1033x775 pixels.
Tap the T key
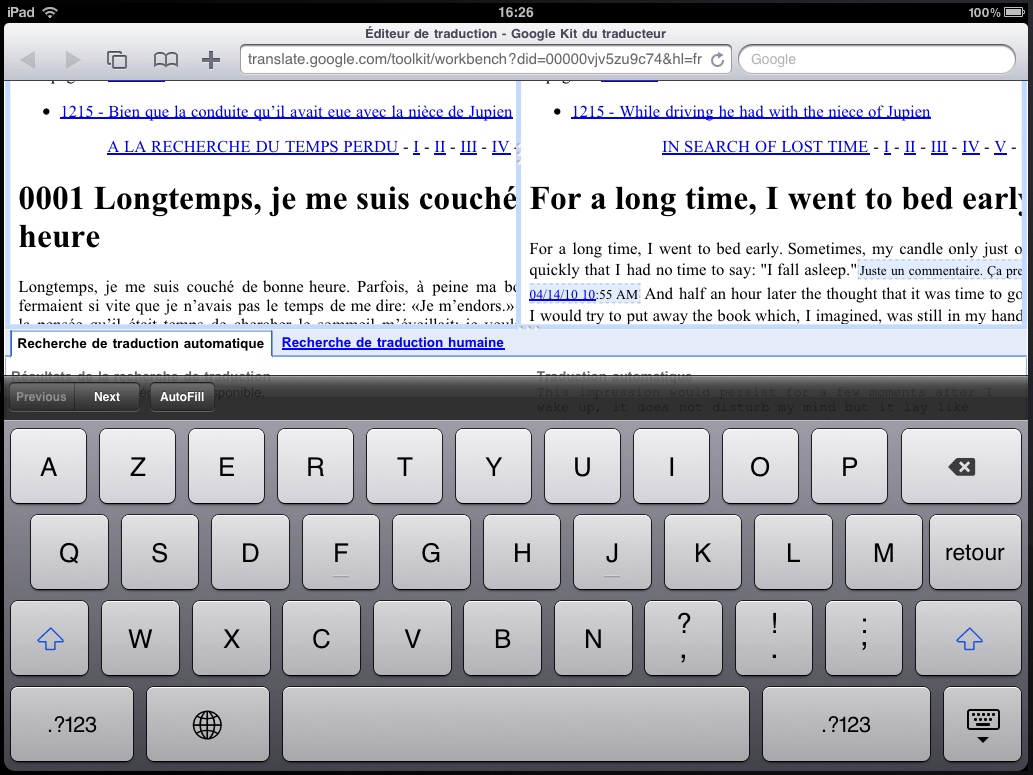404,467
